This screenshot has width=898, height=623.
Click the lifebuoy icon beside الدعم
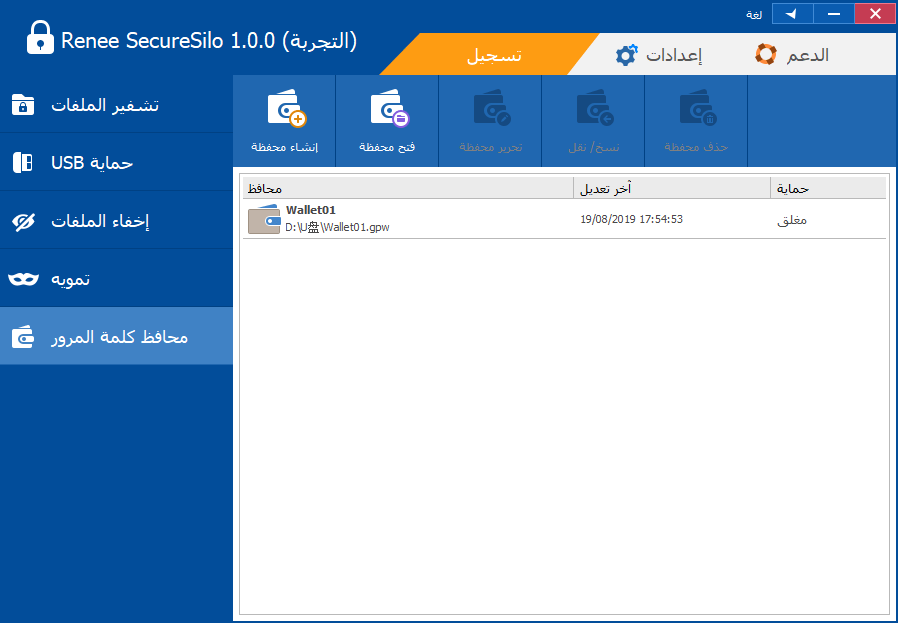pos(766,54)
